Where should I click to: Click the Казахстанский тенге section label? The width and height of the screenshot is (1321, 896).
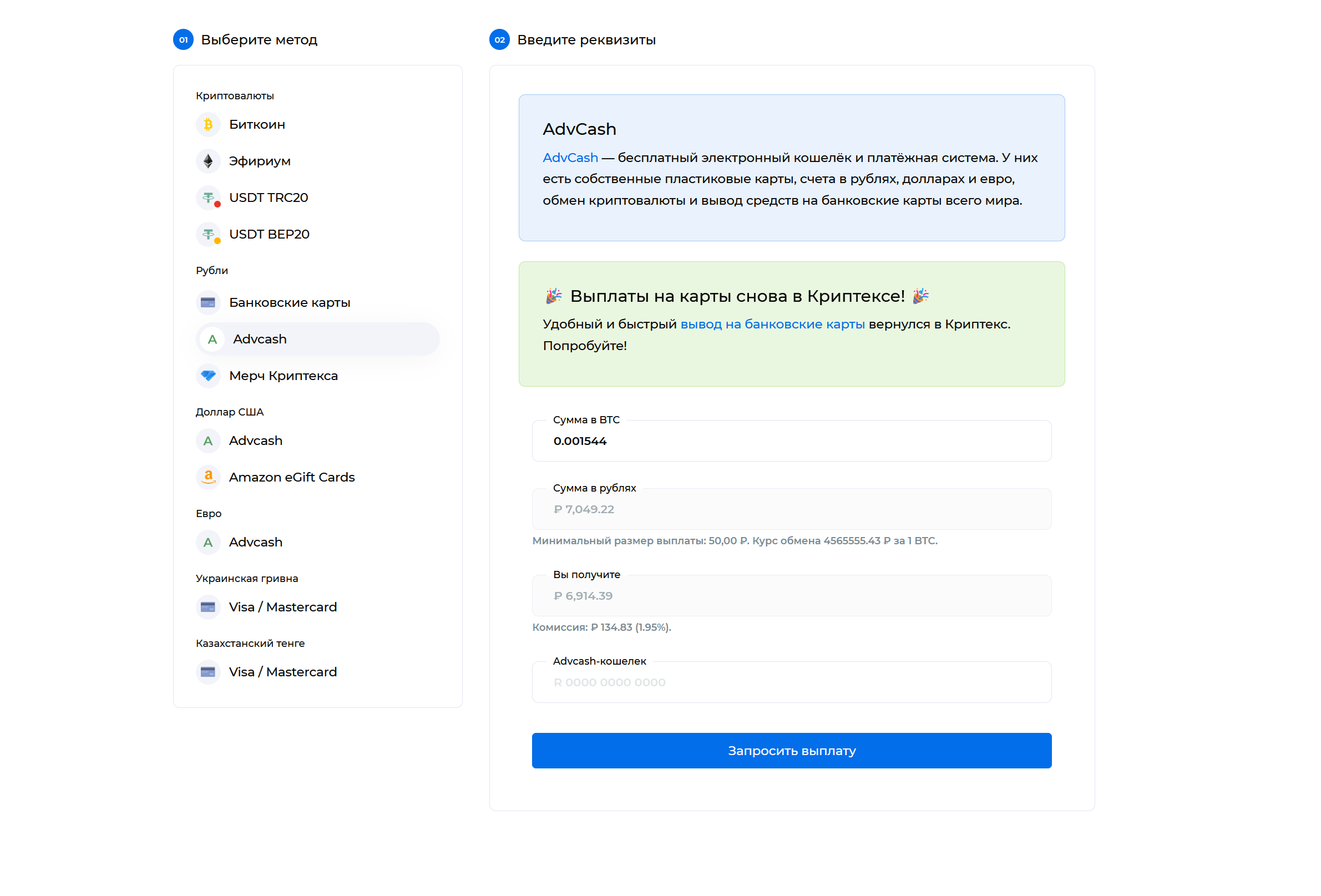[x=250, y=643]
